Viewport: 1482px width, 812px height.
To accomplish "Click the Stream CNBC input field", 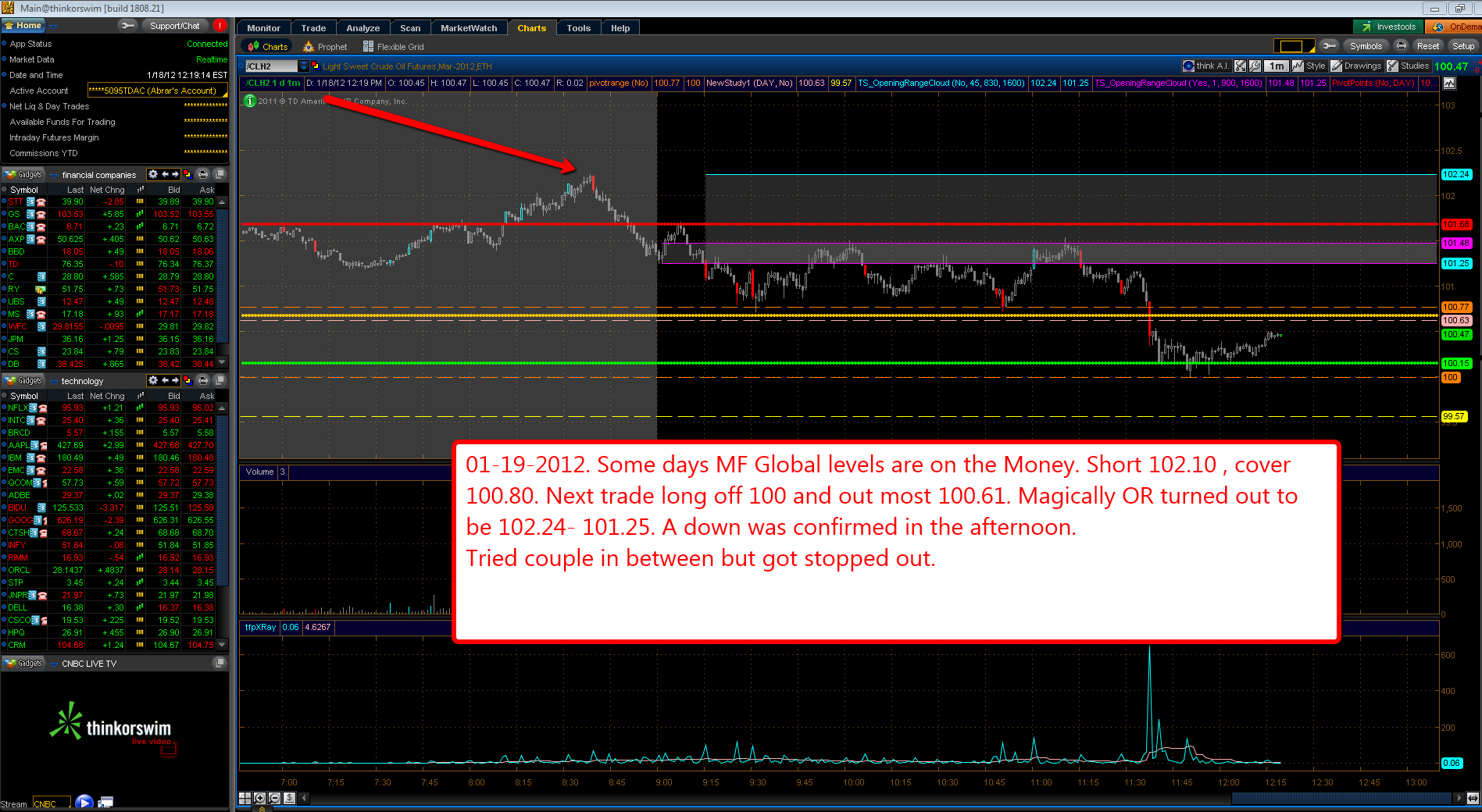I will tap(51, 803).
